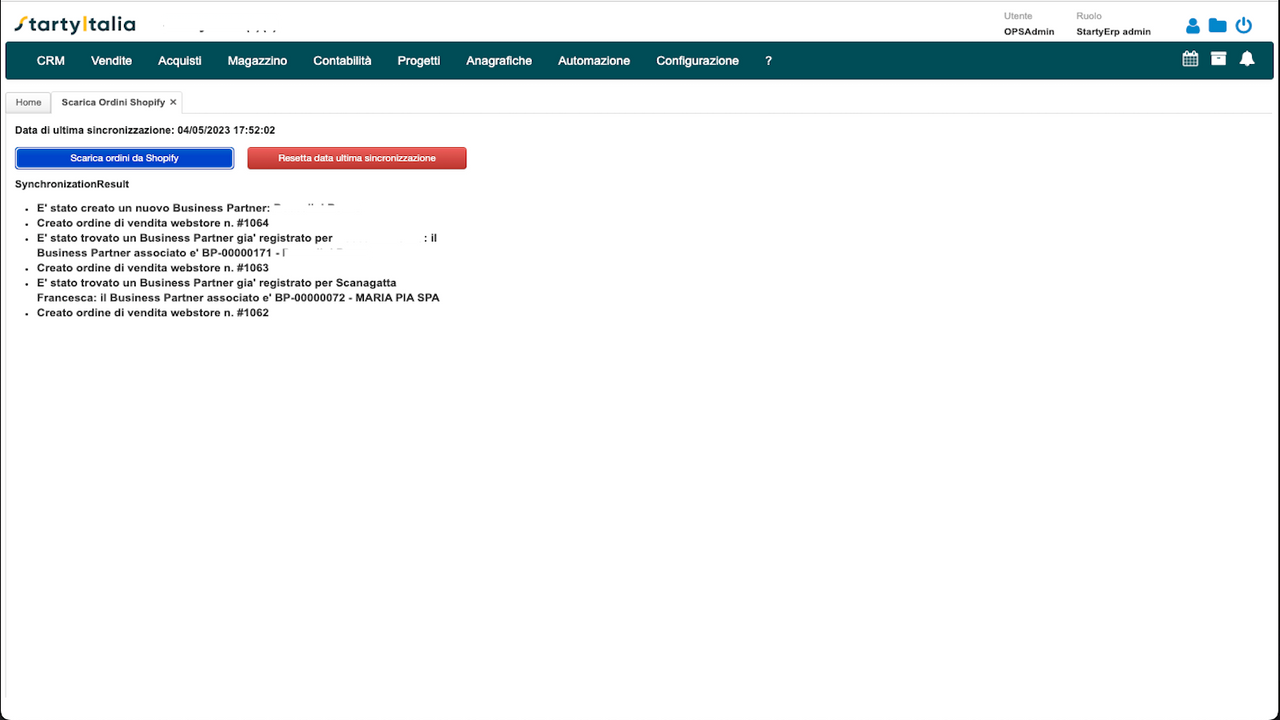The height and width of the screenshot is (720, 1280).
Task: Click the blue folder icon in header
Action: tap(1217, 26)
